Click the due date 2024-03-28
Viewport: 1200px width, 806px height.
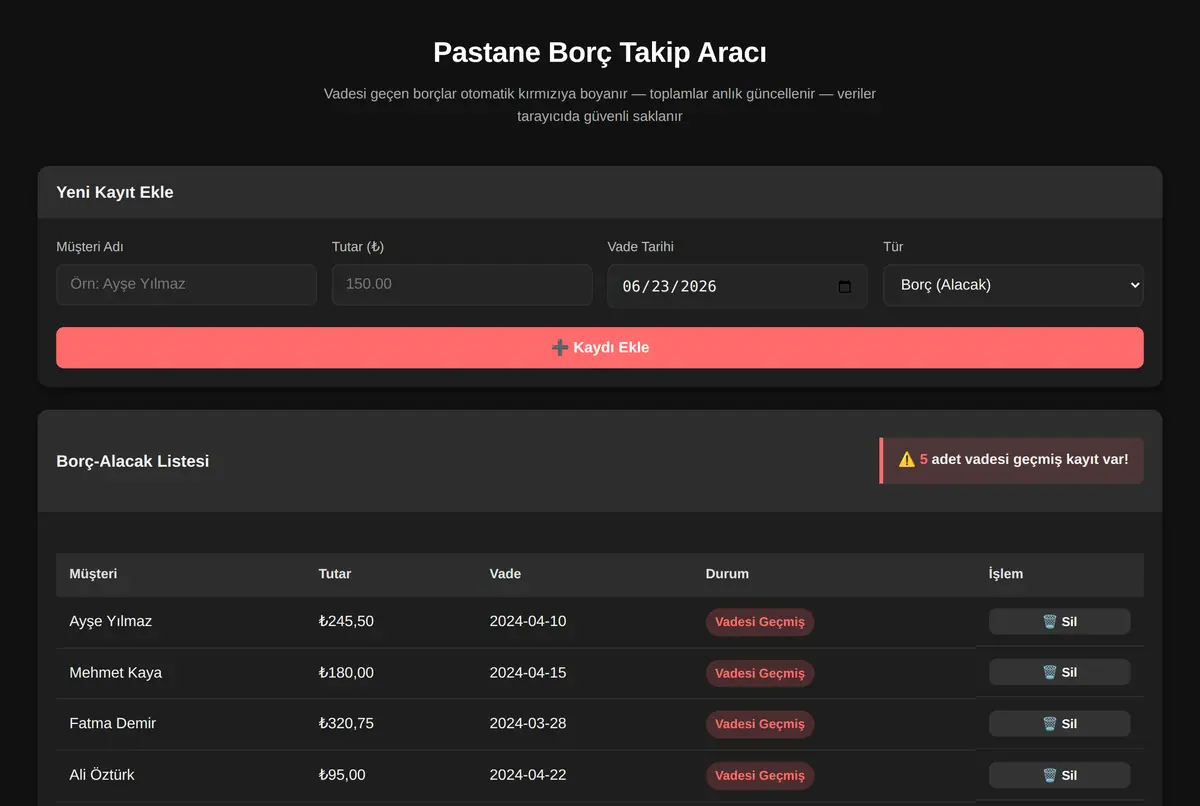coord(528,723)
